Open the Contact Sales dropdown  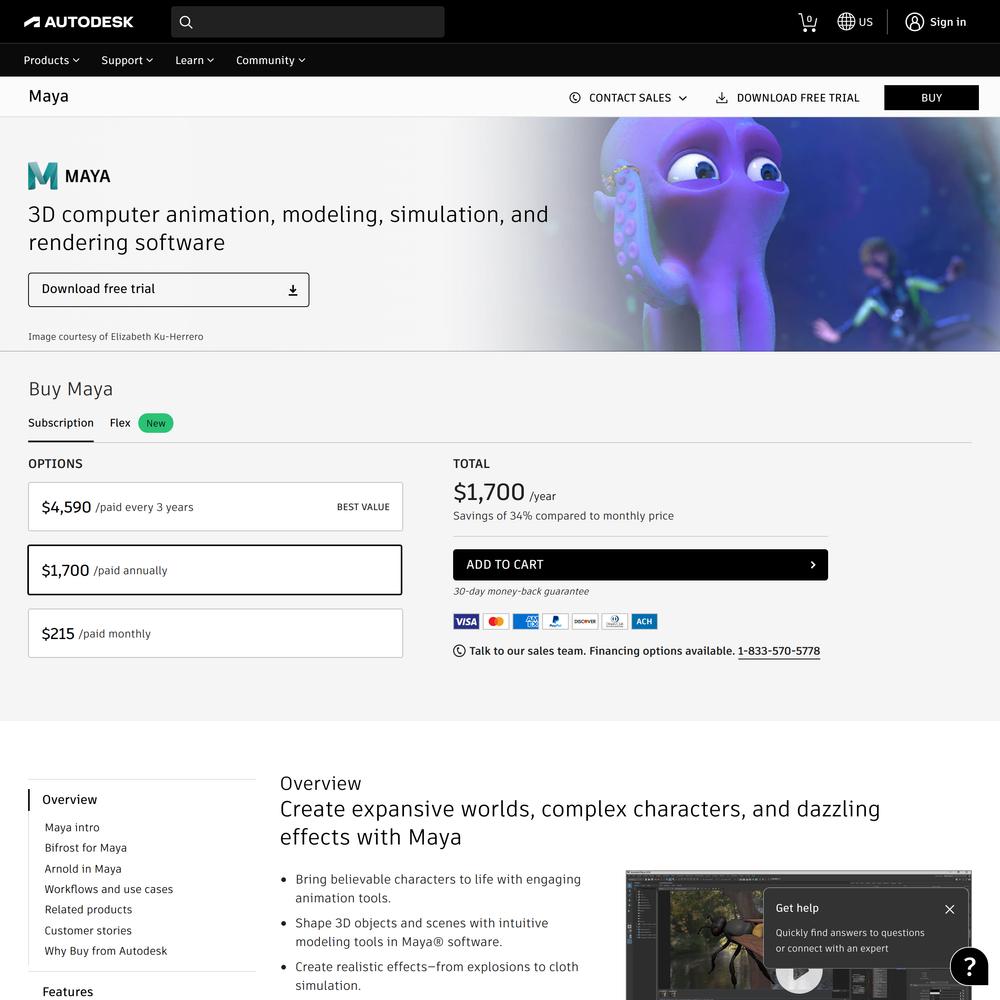pyautogui.click(x=628, y=98)
